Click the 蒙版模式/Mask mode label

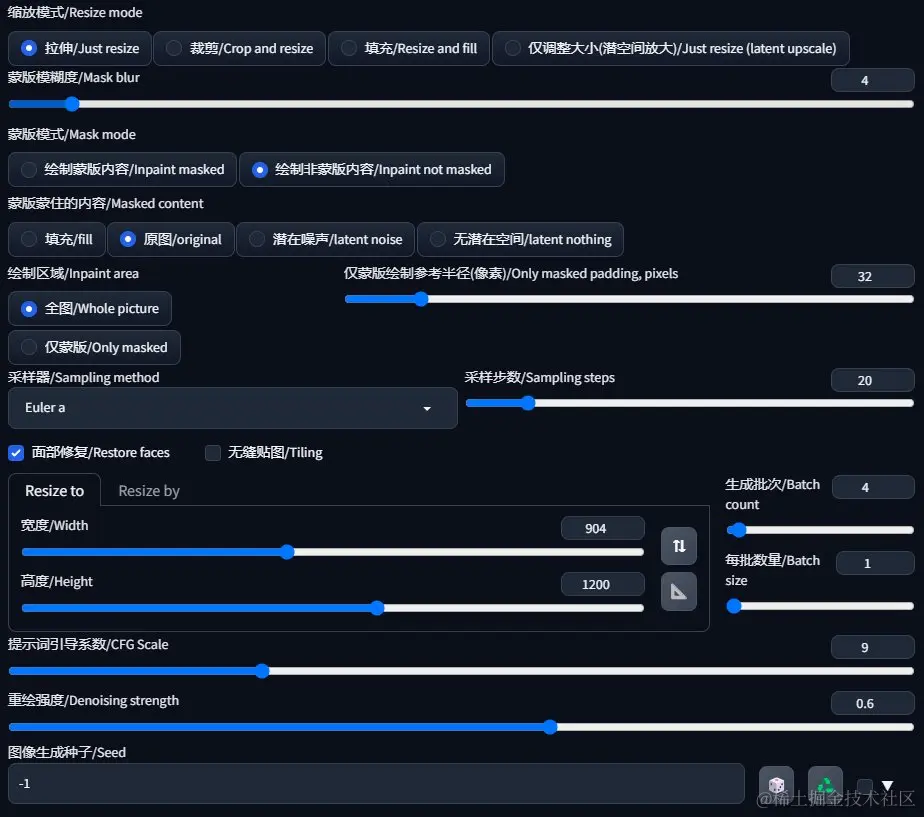point(71,134)
